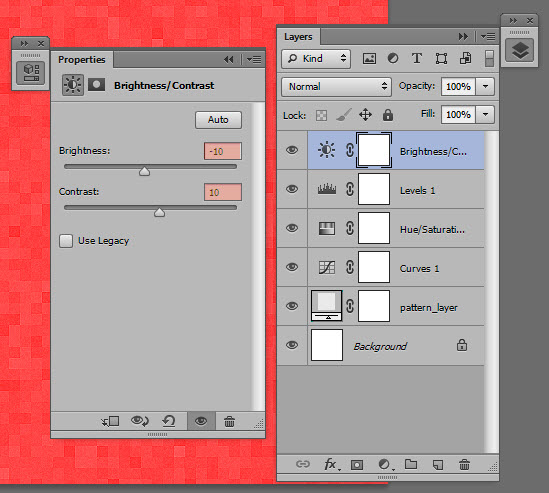Click the trash icon in Properties panel

[229, 421]
